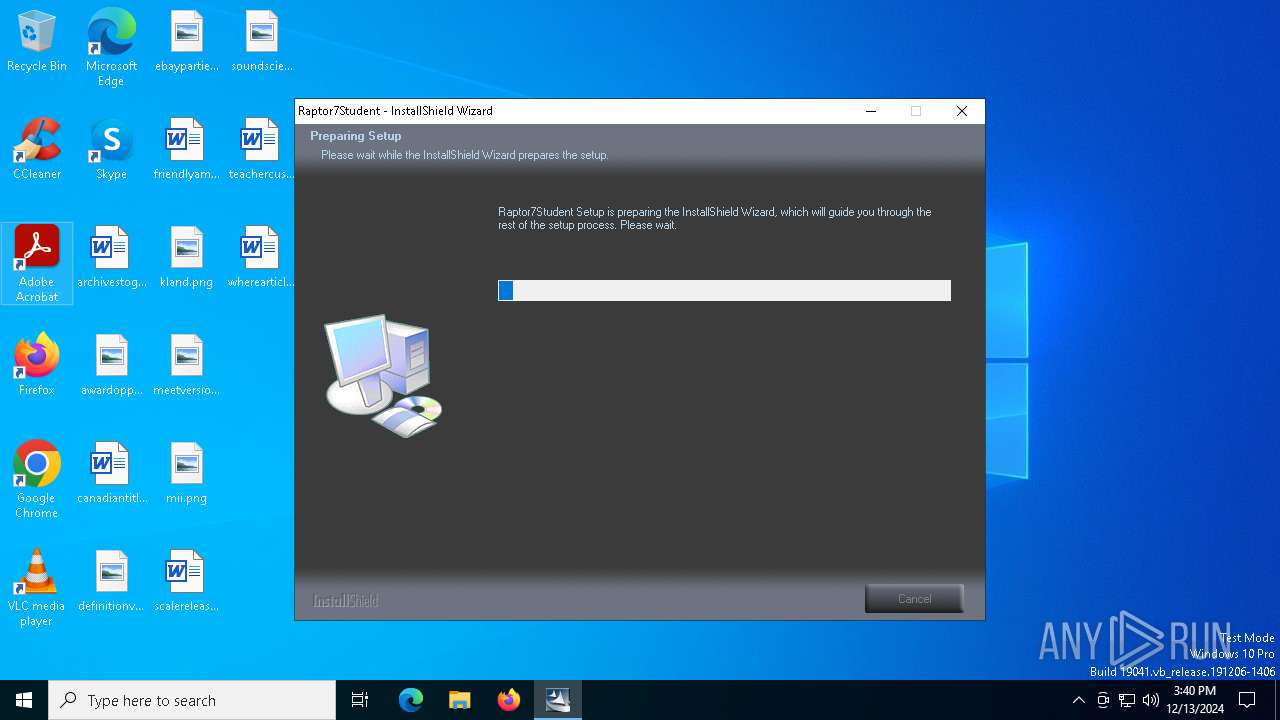Viewport: 1280px width, 720px height.
Task: Click the Cancel button in InstallShield Wizard
Action: click(914, 599)
